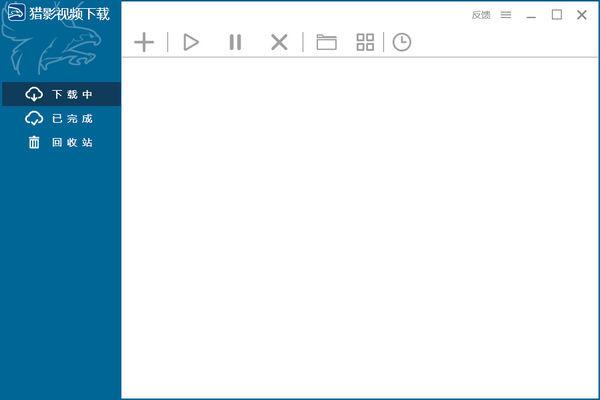Switch to the 已完成 label
600x400 pixels.
point(72,119)
